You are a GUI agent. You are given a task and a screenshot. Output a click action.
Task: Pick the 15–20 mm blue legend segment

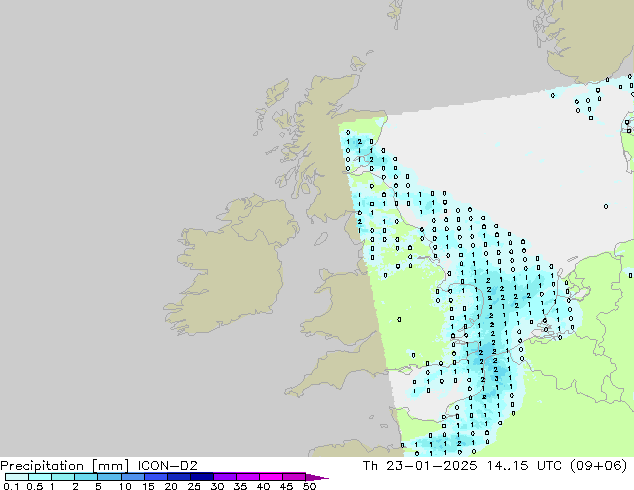[x=155, y=477]
